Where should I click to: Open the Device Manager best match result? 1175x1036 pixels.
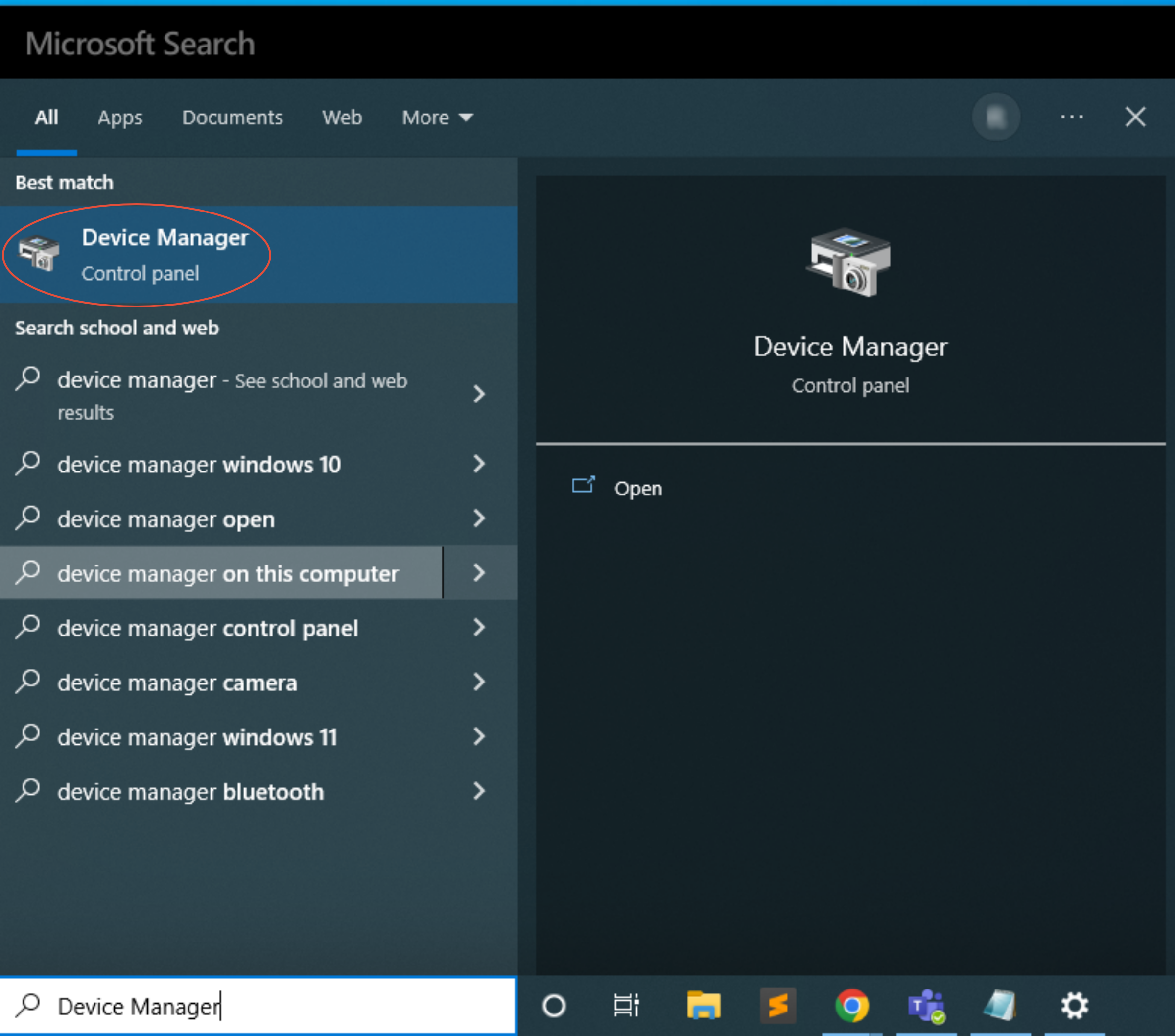click(x=164, y=254)
